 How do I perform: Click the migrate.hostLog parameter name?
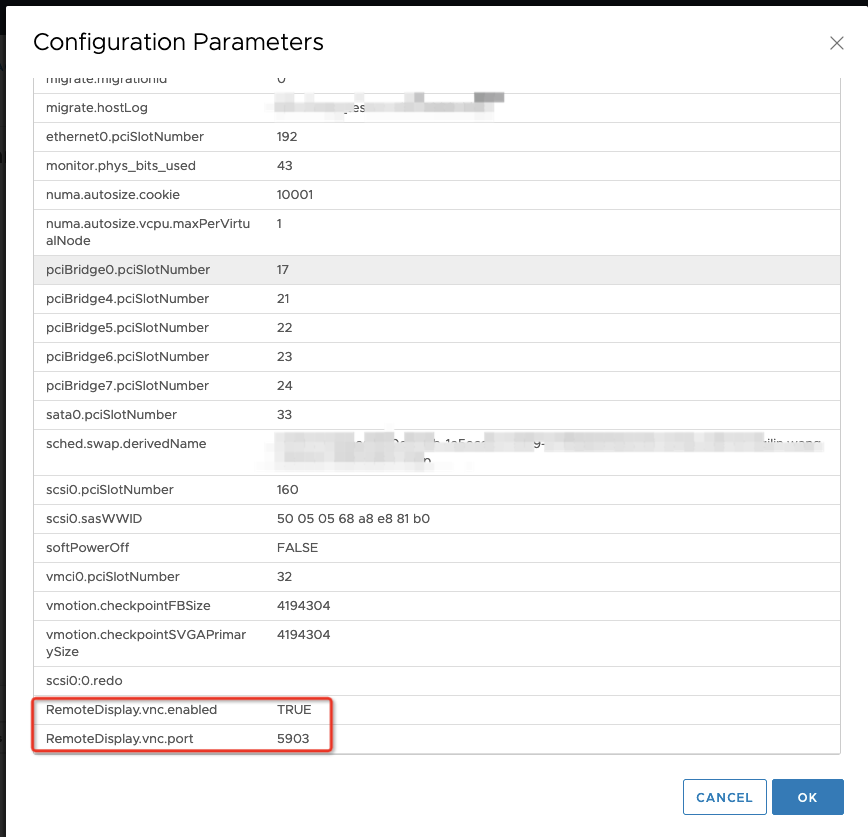[107, 107]
